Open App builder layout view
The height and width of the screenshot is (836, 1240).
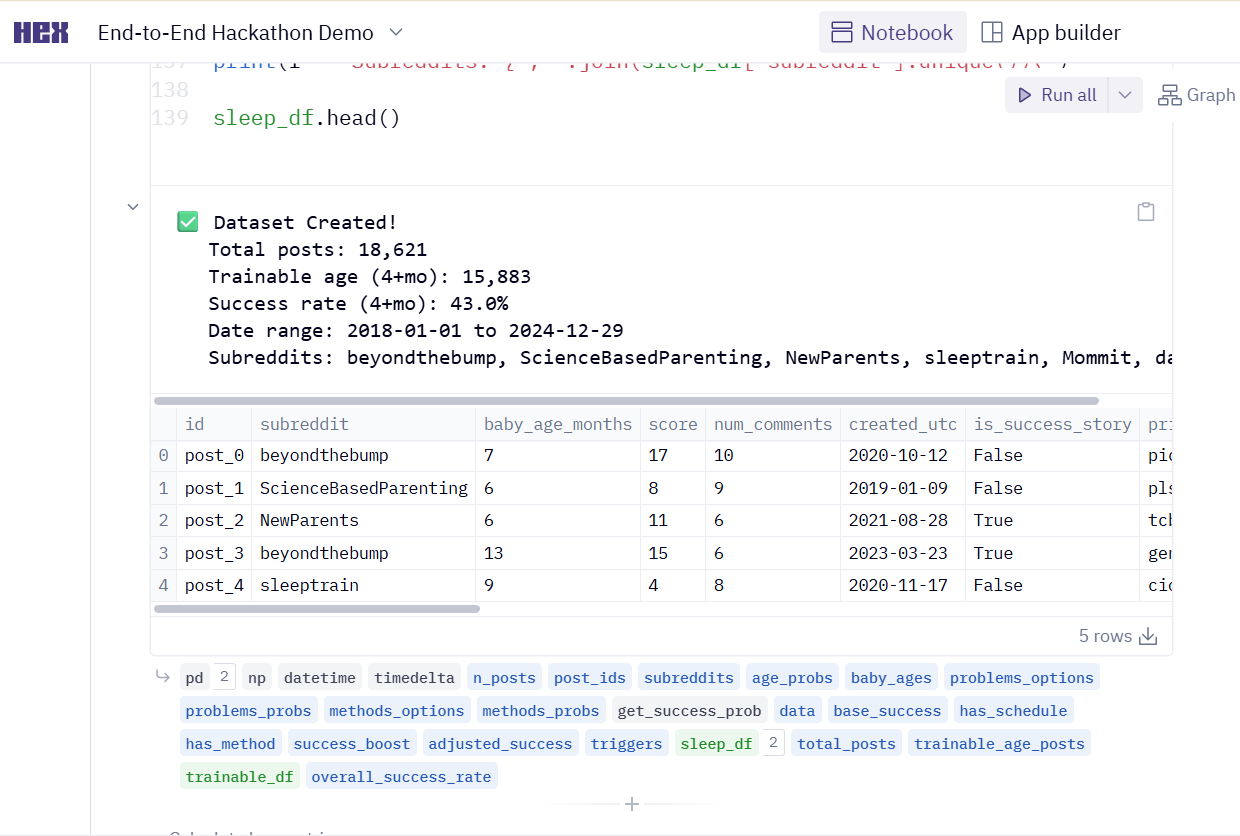click(x=1050, y=32)
